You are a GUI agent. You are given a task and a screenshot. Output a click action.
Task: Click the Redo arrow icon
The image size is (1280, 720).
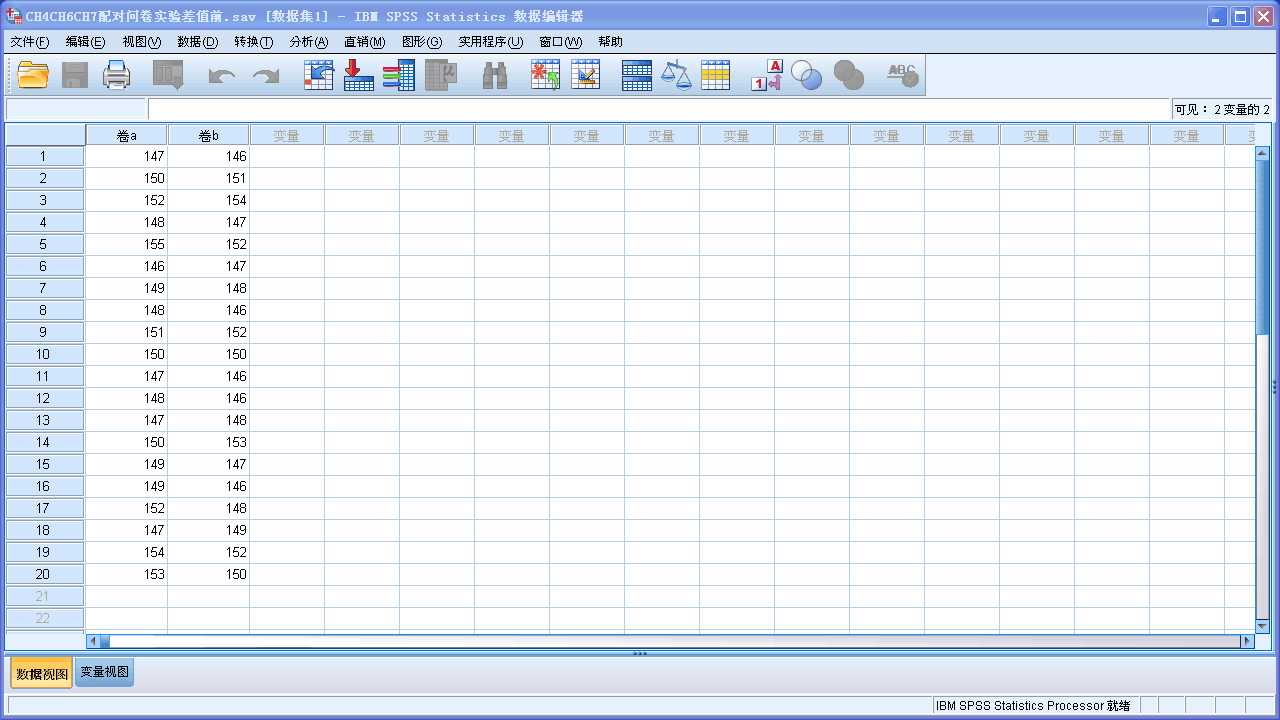click(x=265, y=76)
